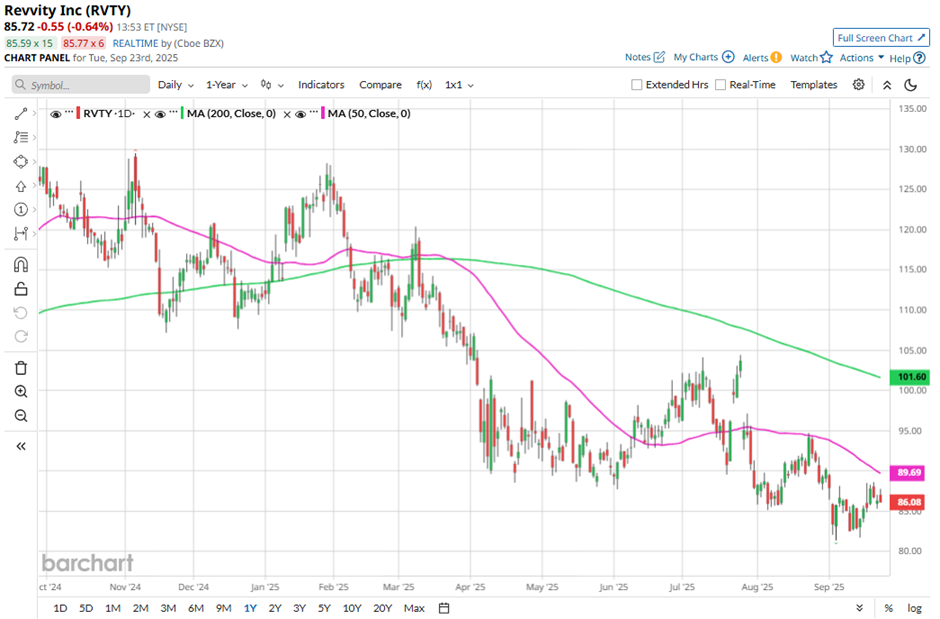Select the trend line drawing tool
Screen dimensions: 940x619
21,114
